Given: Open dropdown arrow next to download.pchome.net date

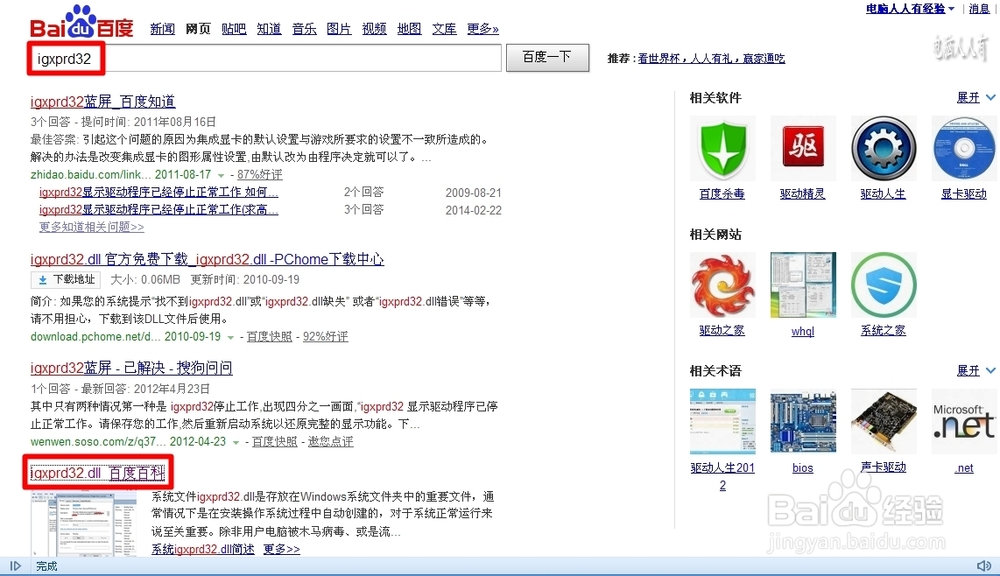Looking at the screenshot, I should (x=231, y=337).
